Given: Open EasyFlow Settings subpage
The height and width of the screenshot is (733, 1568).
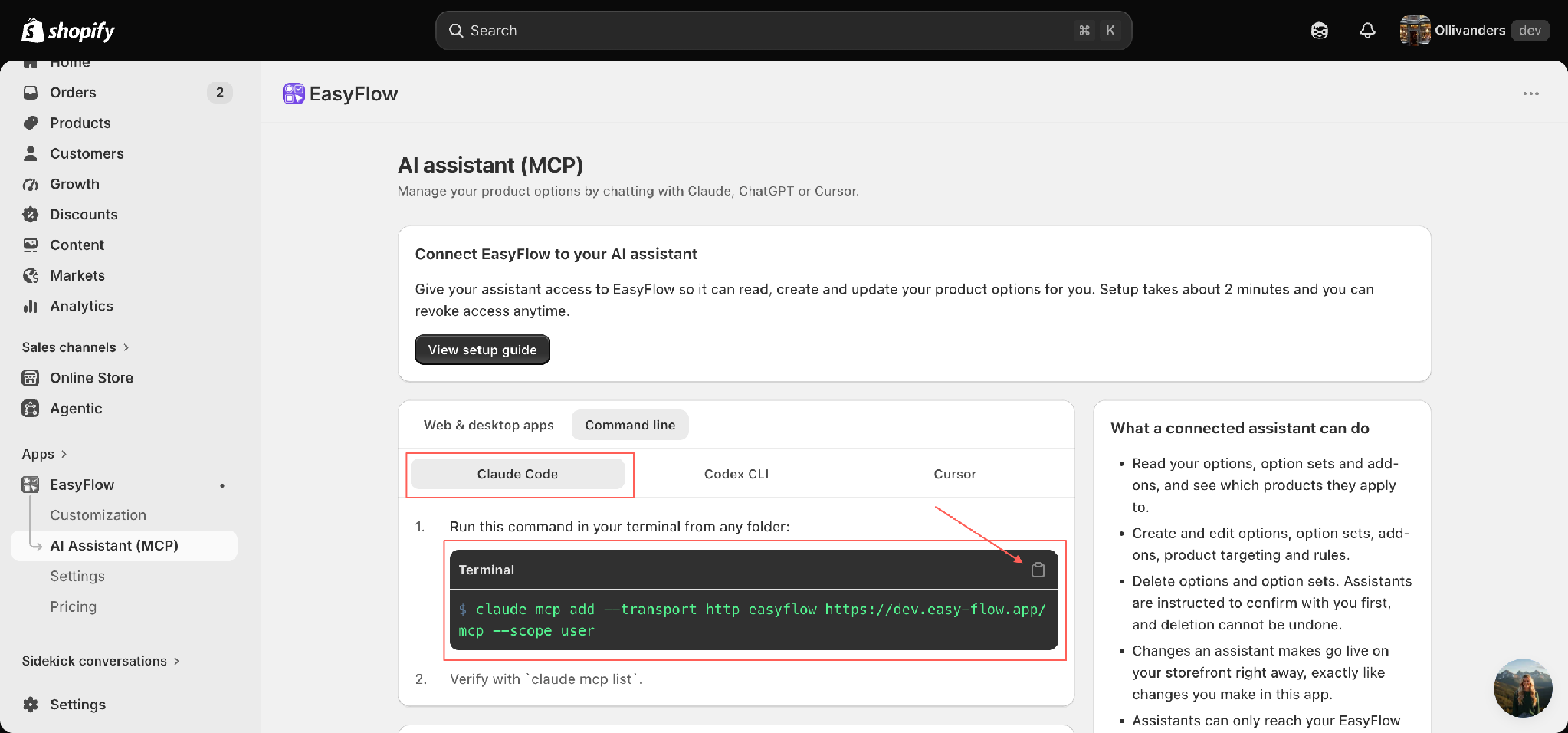Looking at the screenshot, I should point(77,577).
